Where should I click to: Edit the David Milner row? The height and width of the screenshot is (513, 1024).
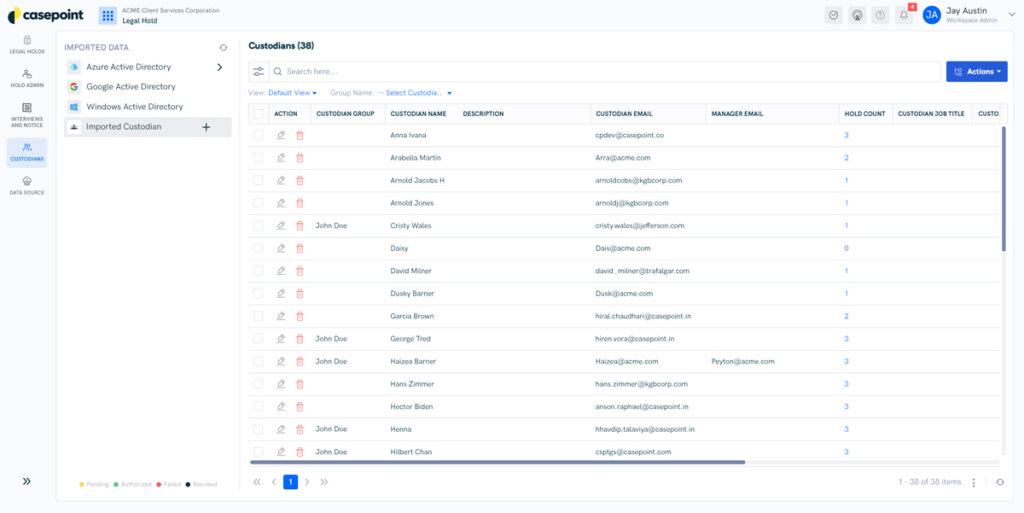point(281,271)
